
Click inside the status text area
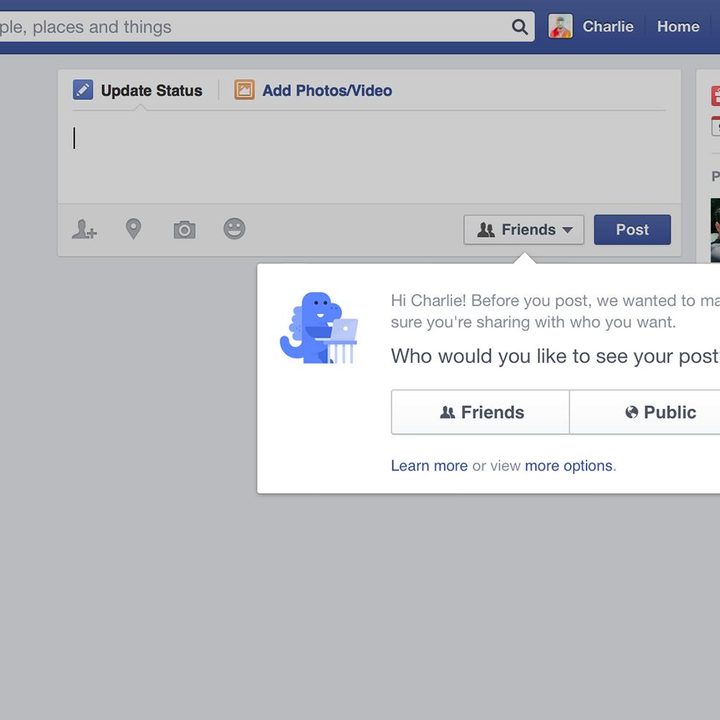(x=369, y=157)
